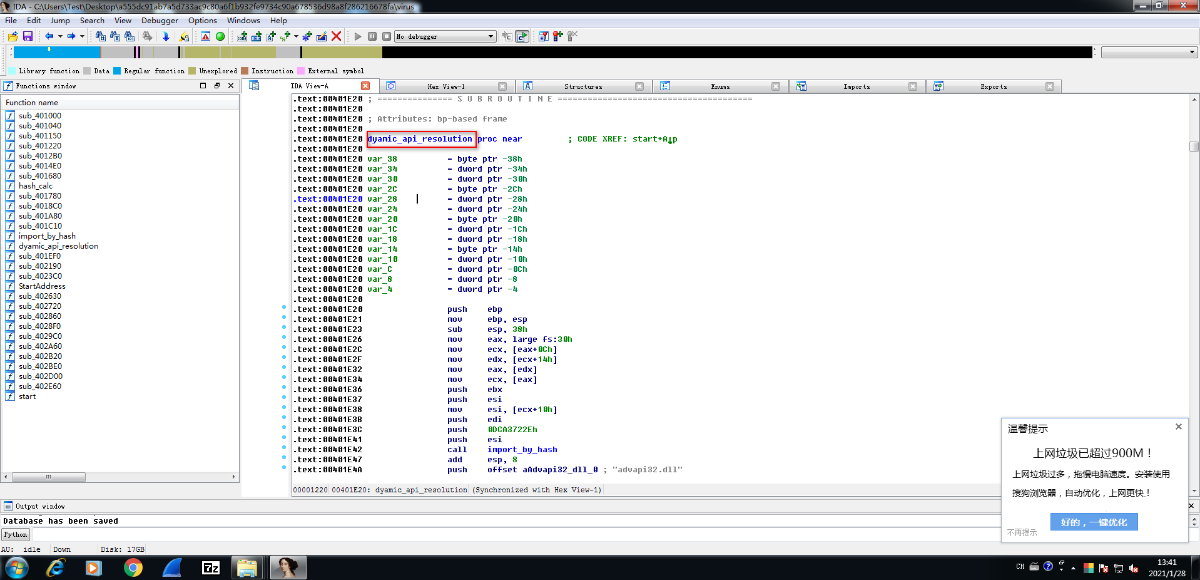Click the Open file folder icon
The image size is (1200, 580).
coord(13,36)
